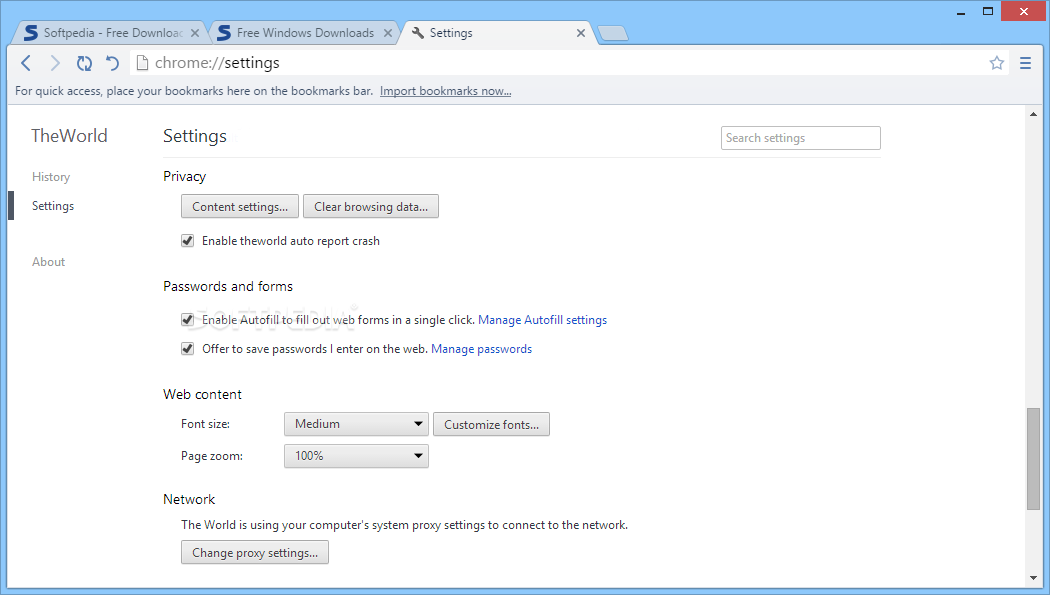The image size is (1050, 595).
Task: Click the system proxy settings description text
Action: pyautogui.click(x=404, y=525)
